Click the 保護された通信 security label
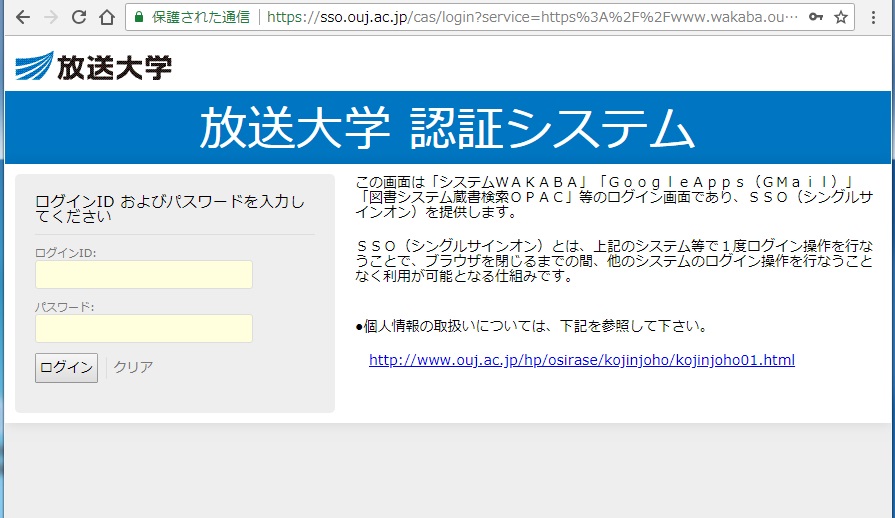 point(201,17)
